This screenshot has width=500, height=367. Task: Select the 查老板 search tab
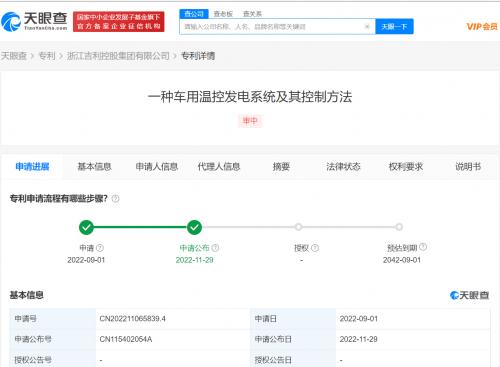click(223, 14)
